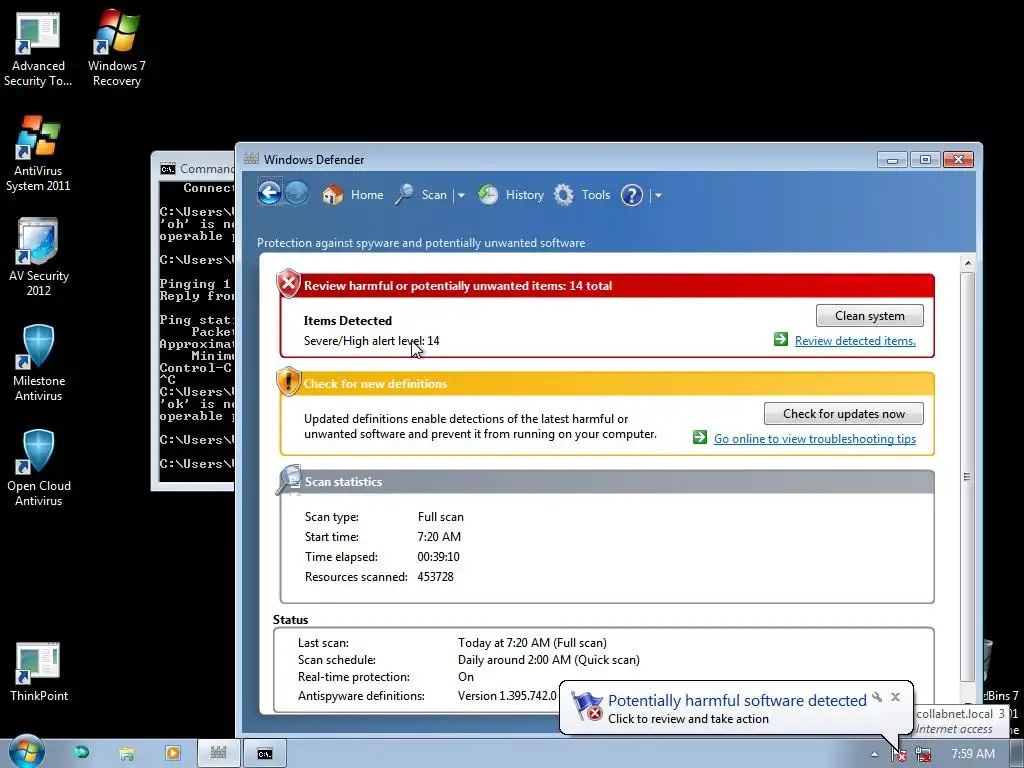Click time elapsed value 00:39:10
This screenshot has height=768, width=1024.
438,557
